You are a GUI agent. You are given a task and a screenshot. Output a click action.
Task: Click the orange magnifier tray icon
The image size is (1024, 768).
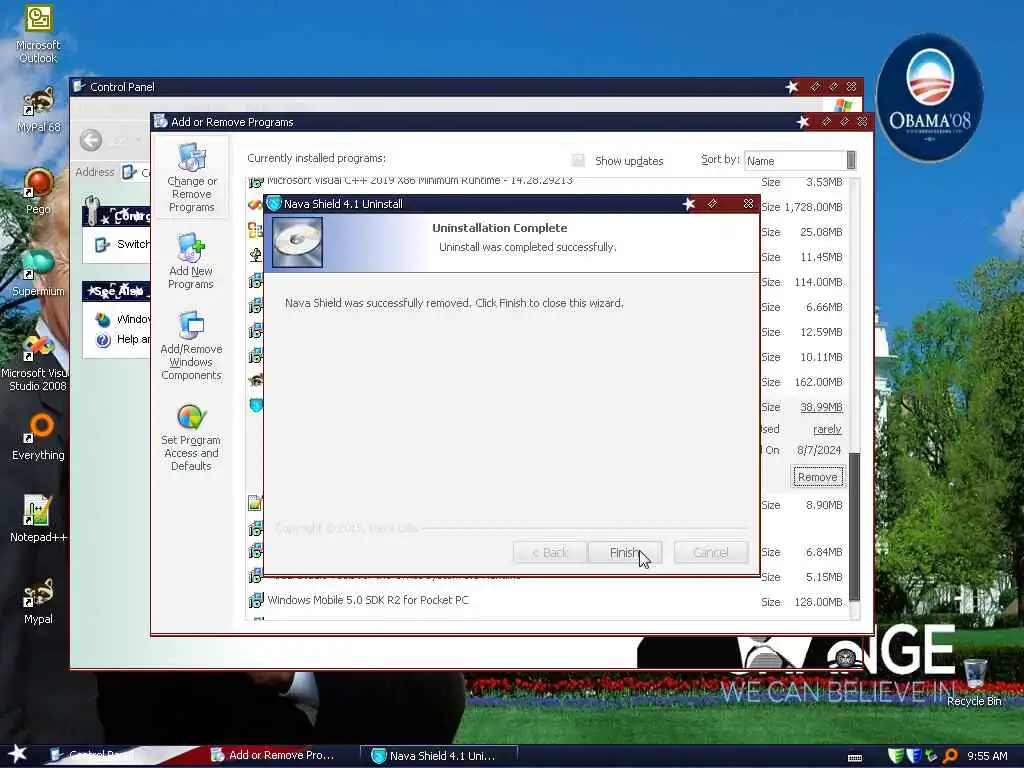[950, 756]
